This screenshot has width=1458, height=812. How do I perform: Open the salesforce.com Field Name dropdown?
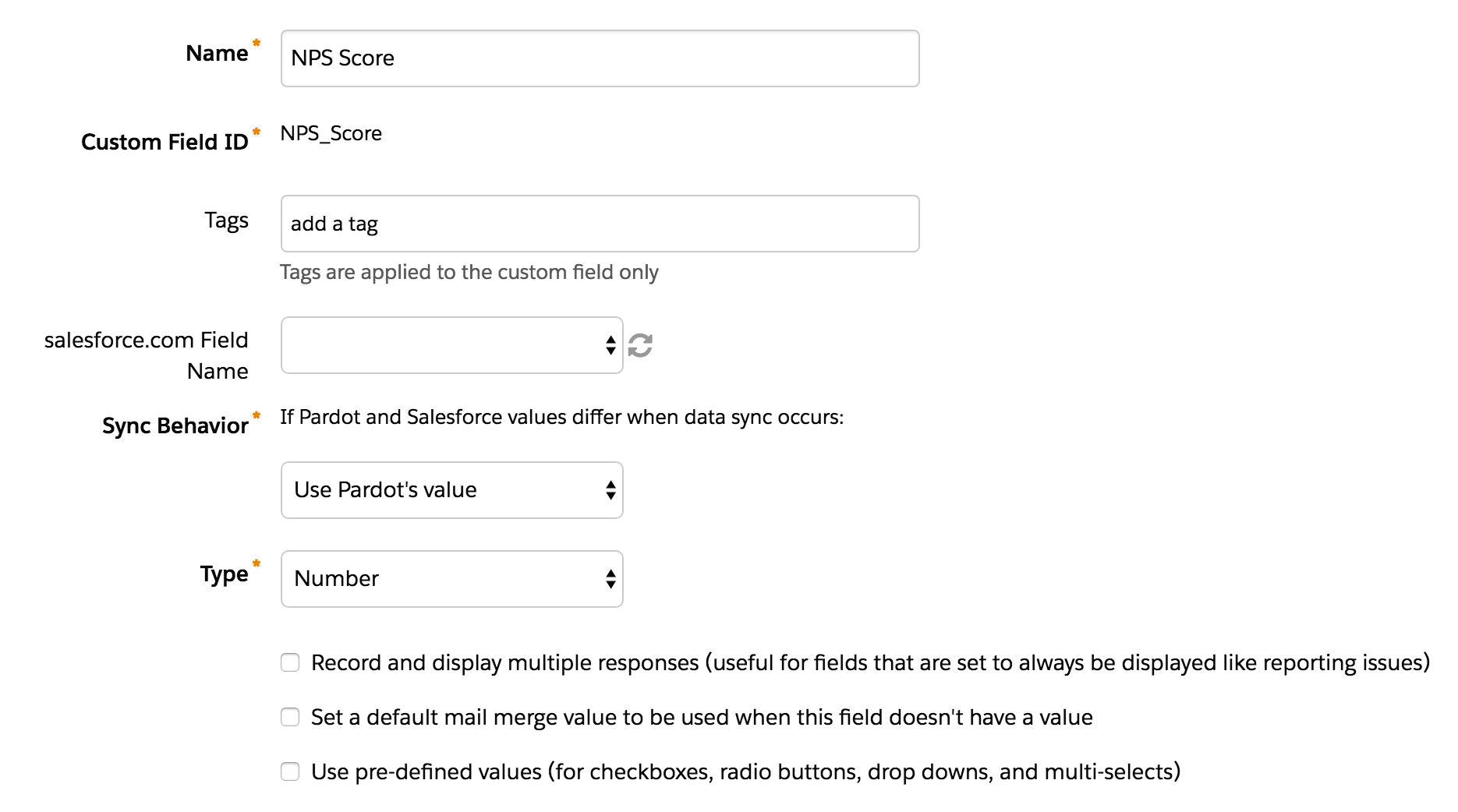pyautogui.click(x=451, y=345)
